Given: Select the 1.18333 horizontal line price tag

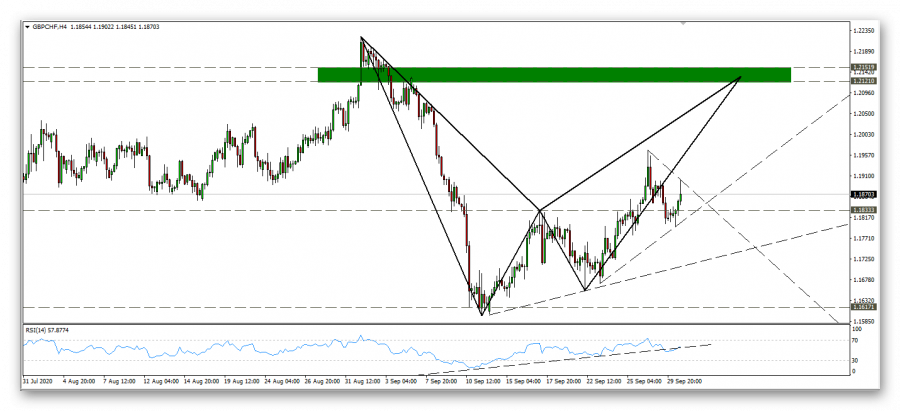Looking at the screenshot, I should click(x=864, y=210).
